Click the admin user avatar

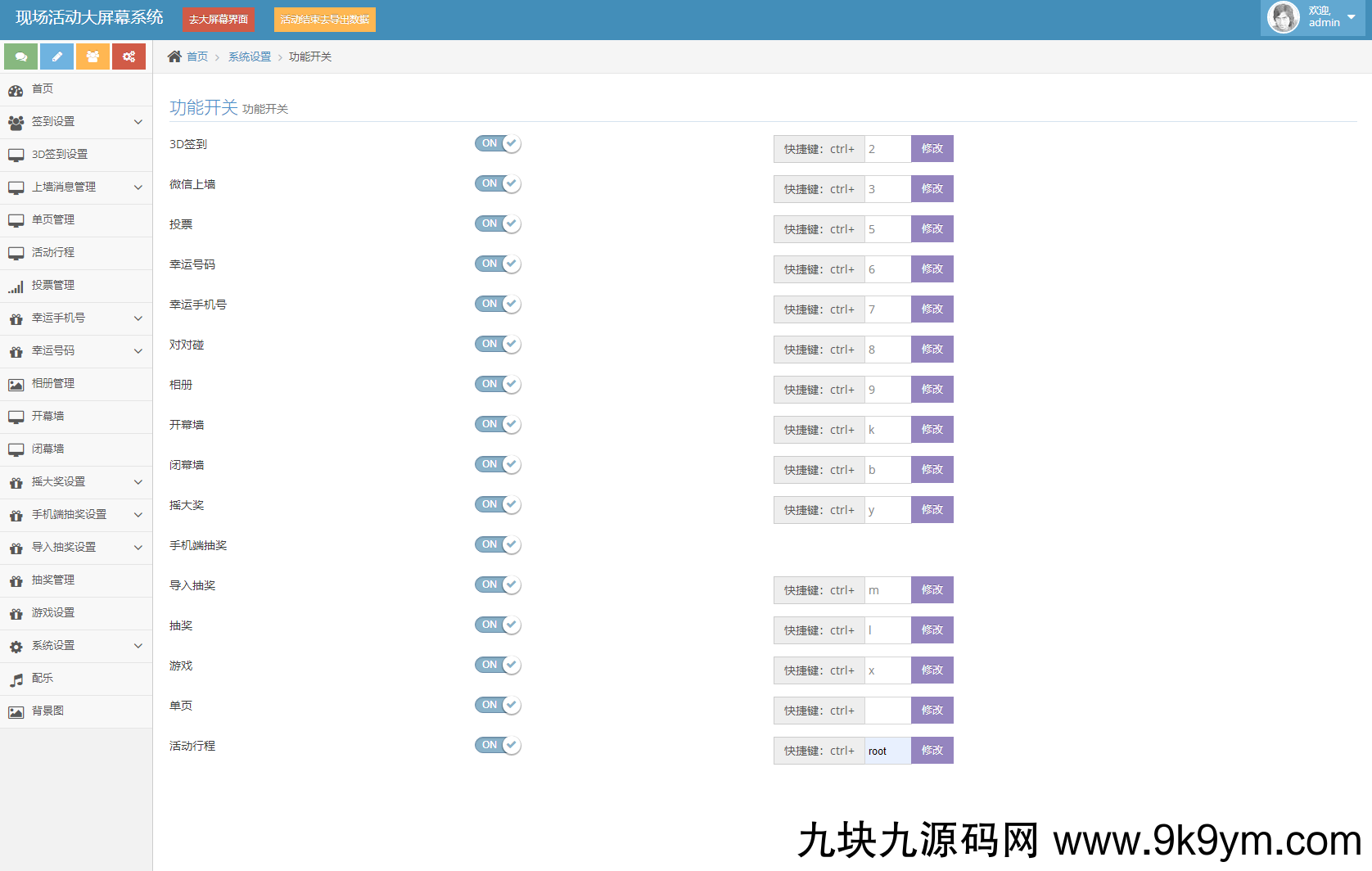pos(1283,17)
